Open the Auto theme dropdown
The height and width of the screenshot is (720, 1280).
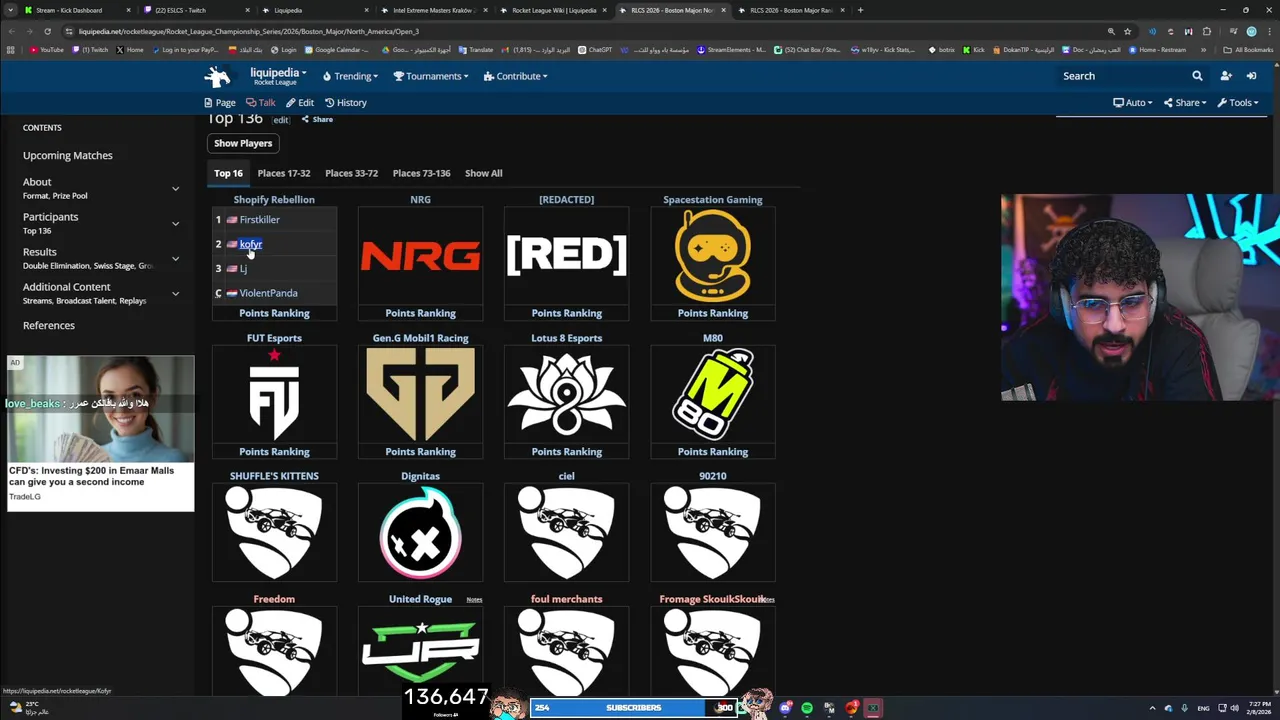[x=1133, y=103]
